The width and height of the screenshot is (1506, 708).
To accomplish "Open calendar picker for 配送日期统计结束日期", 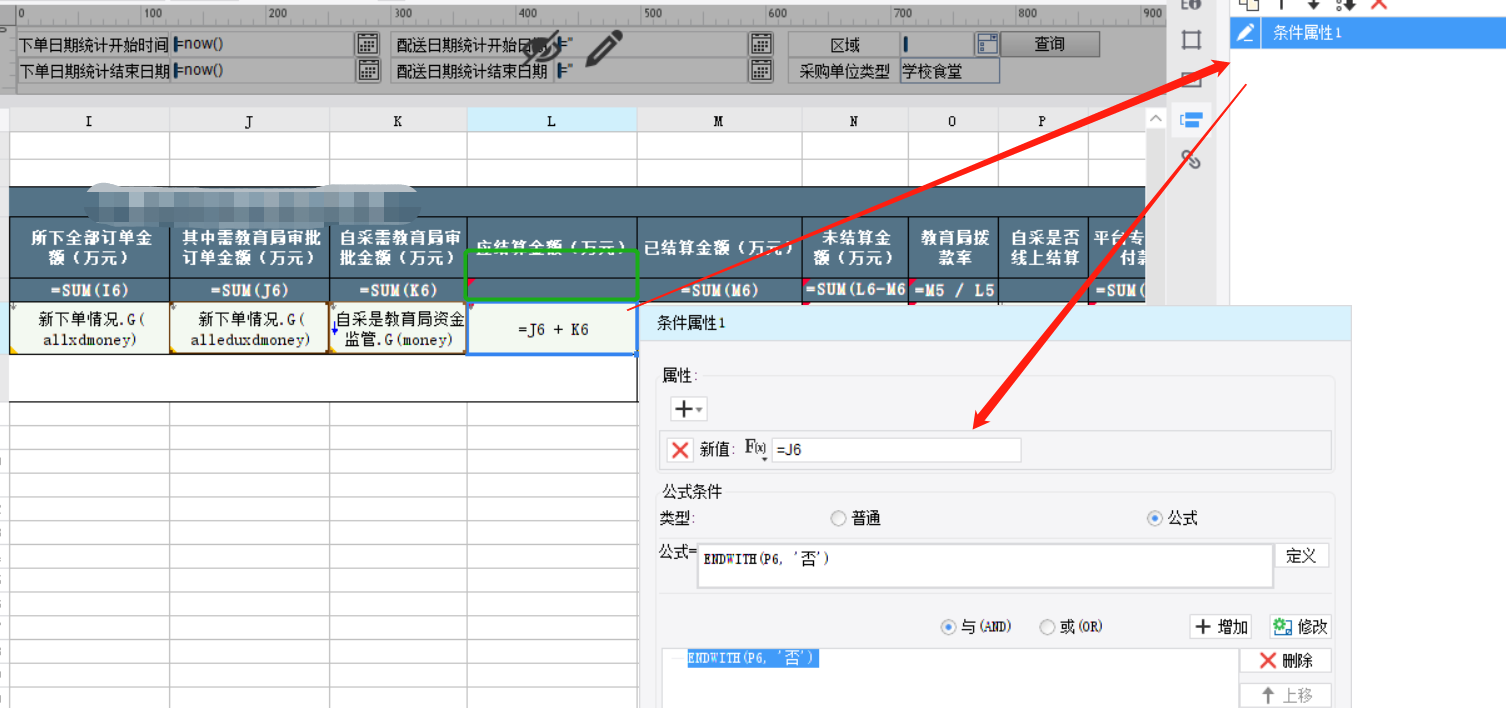I will click(x=761, y=70).
